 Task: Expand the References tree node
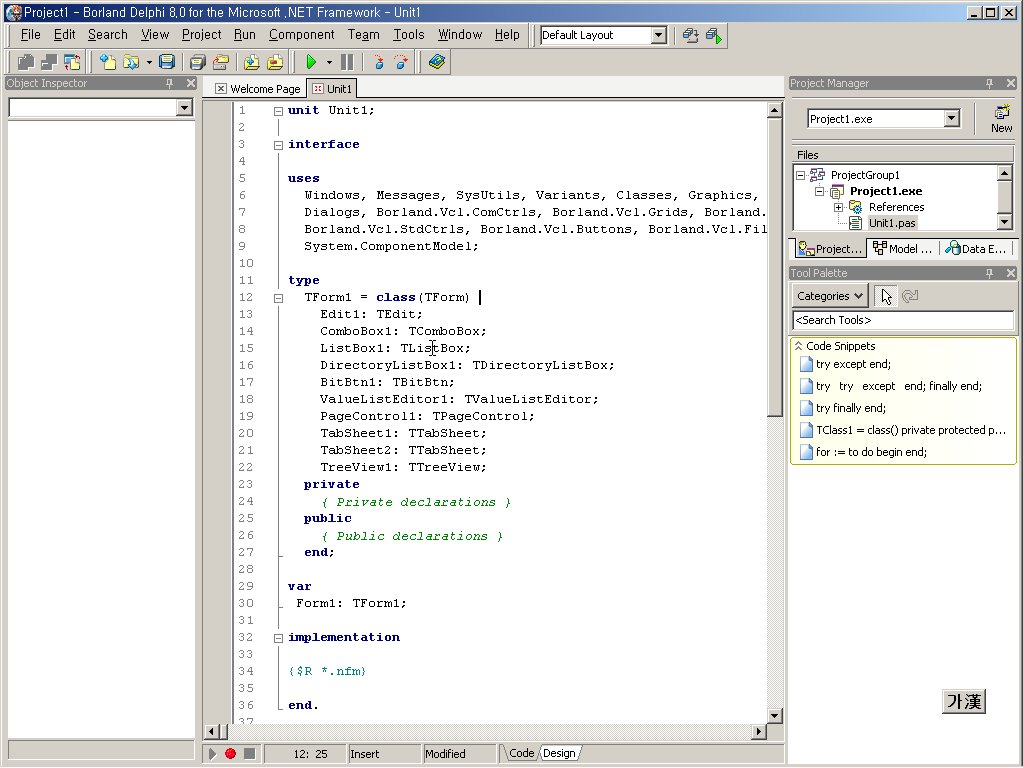(x=838, y=207)
